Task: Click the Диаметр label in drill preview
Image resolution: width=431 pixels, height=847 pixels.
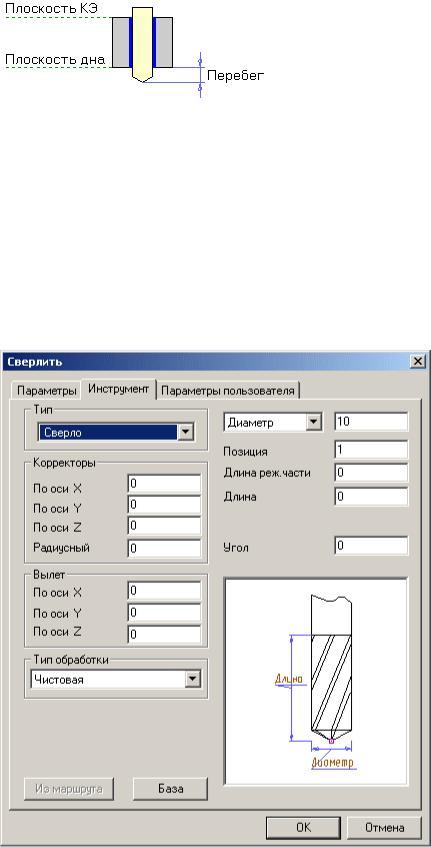Action: pyautogui.click(x=333, y=762)
